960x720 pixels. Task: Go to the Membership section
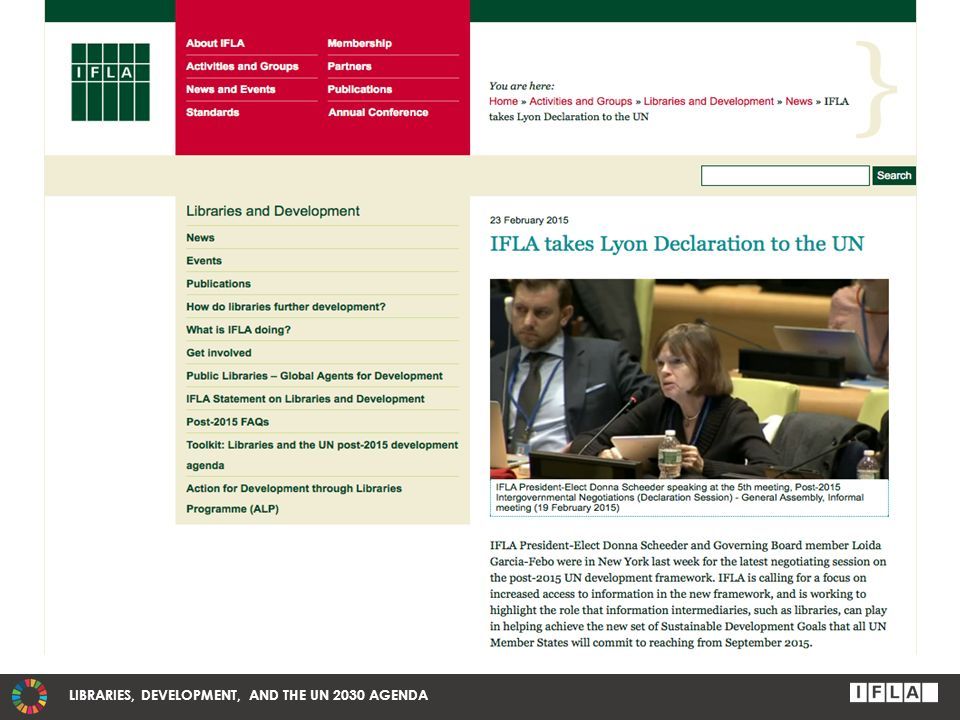coord(359,43)
